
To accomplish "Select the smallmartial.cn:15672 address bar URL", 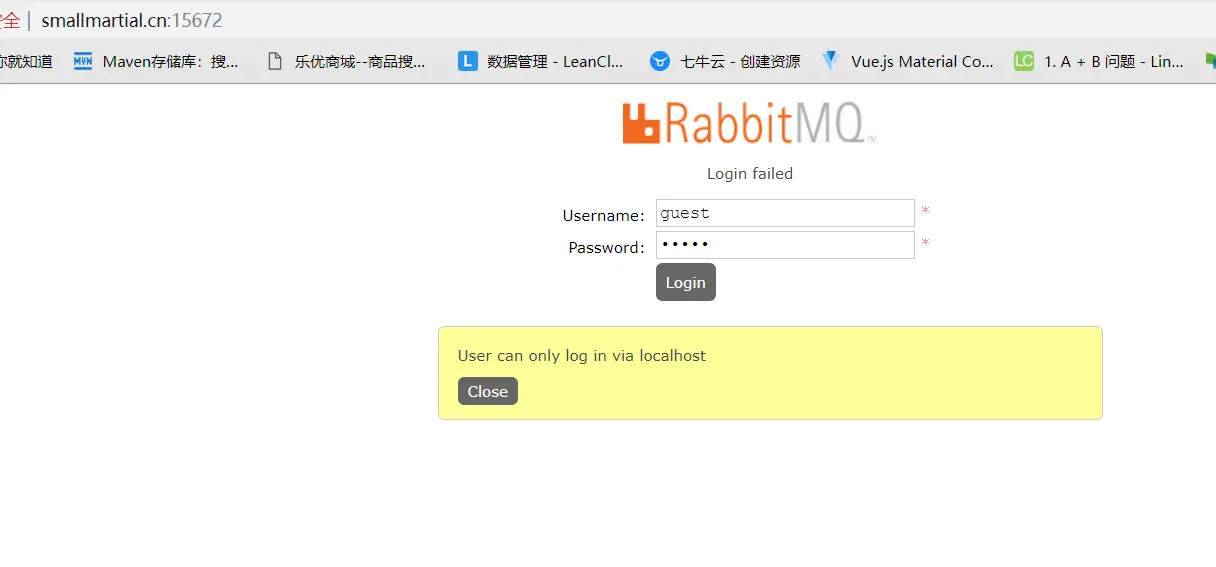I will pos(132,20).
